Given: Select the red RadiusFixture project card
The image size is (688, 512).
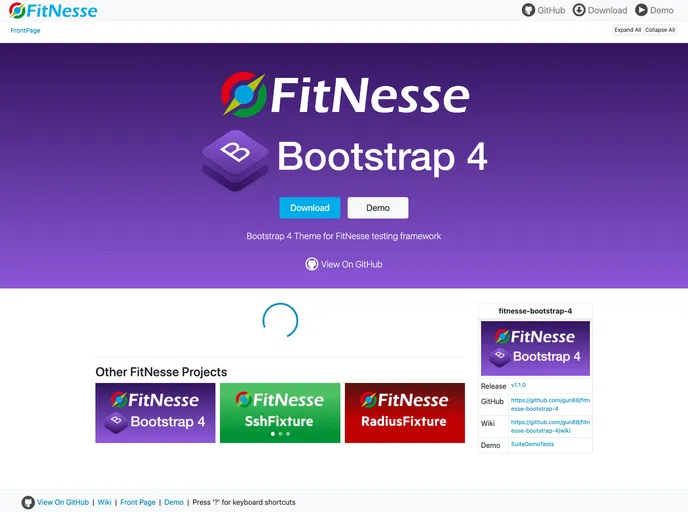Looking at the screenshot, I should (x=405, y=413).
